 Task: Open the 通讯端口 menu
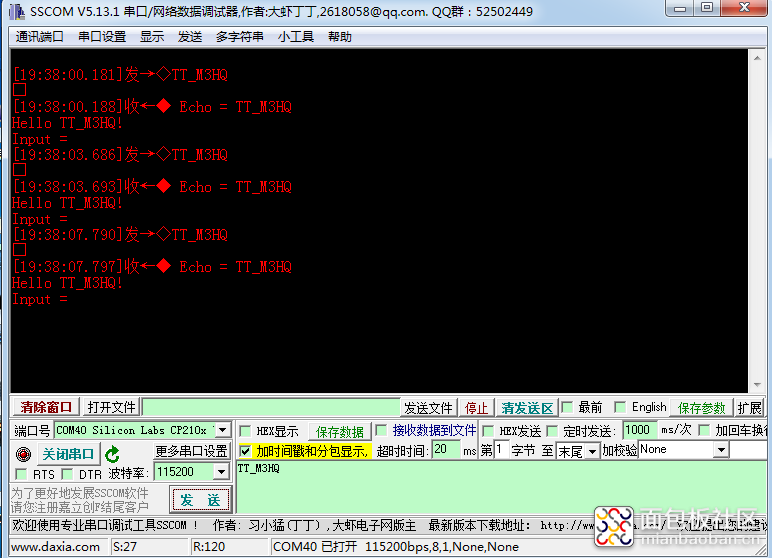[x=39, y=37]
